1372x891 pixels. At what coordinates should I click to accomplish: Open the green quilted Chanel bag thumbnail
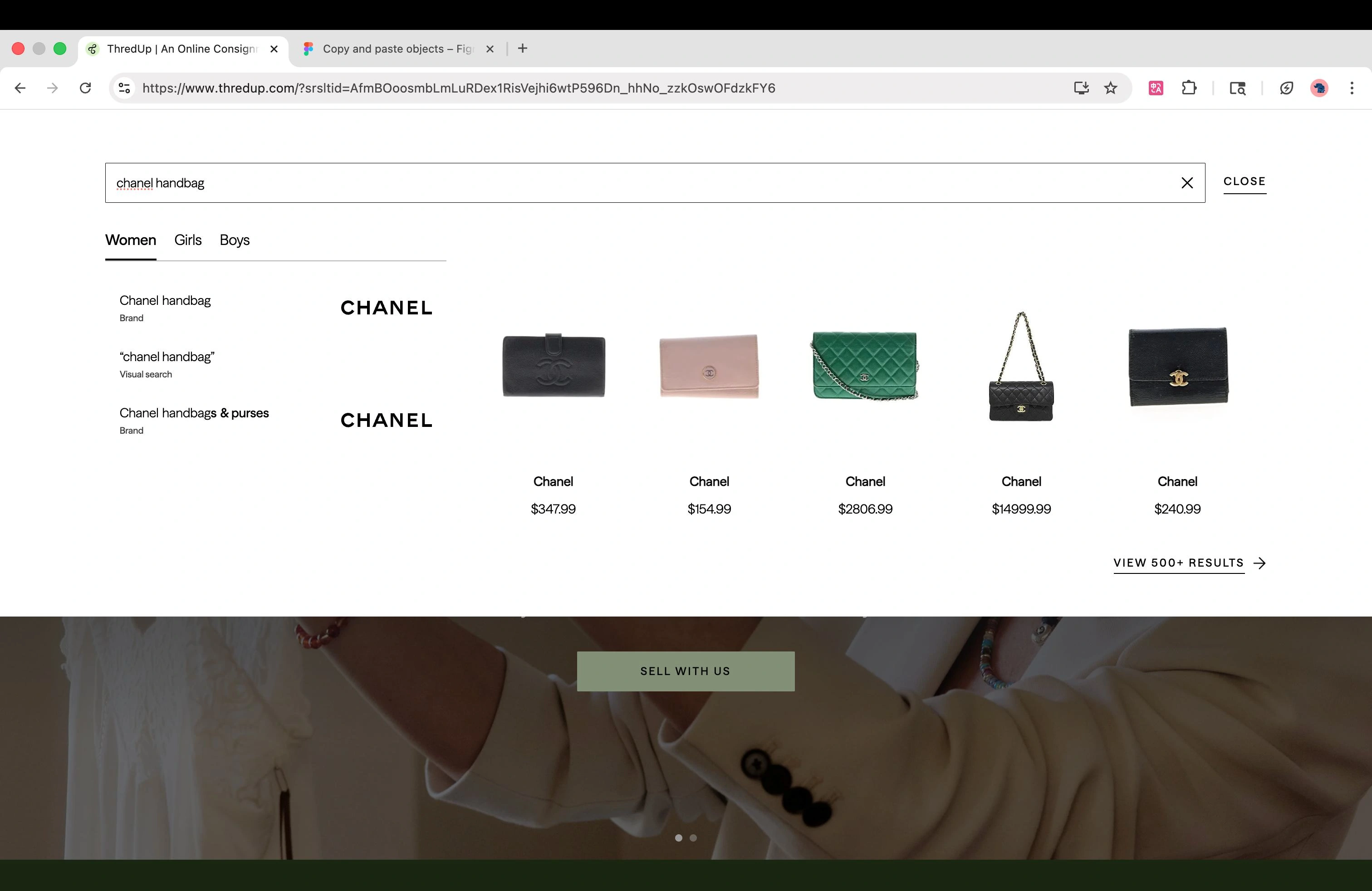pos(865,365)
